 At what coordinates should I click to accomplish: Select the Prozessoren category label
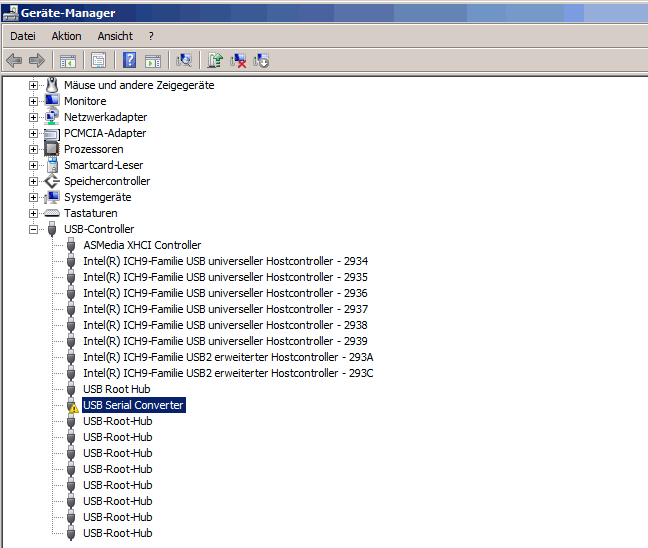click(93, 149)
